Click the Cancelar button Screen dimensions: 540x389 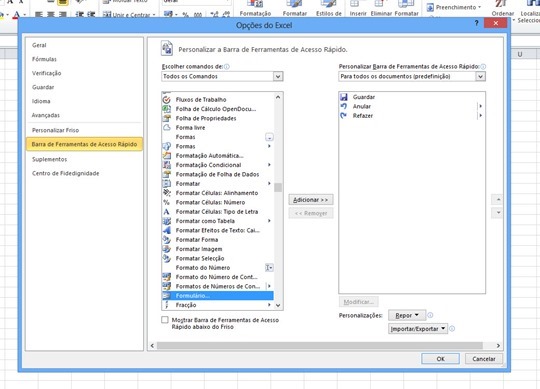tap(484, 359)
